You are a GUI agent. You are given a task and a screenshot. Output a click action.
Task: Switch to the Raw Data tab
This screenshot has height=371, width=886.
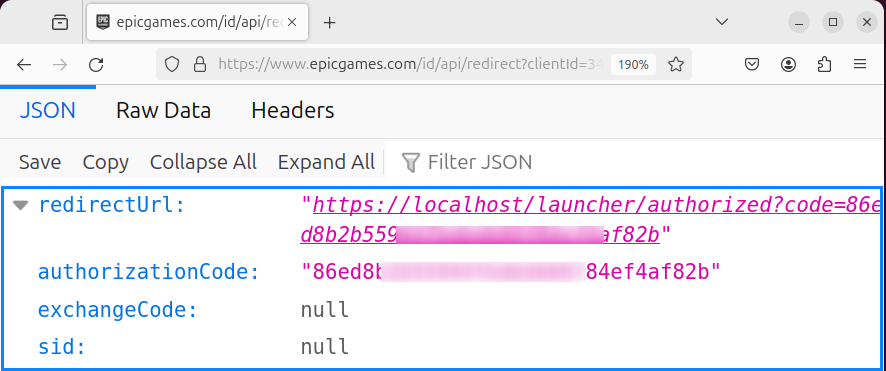163,111
